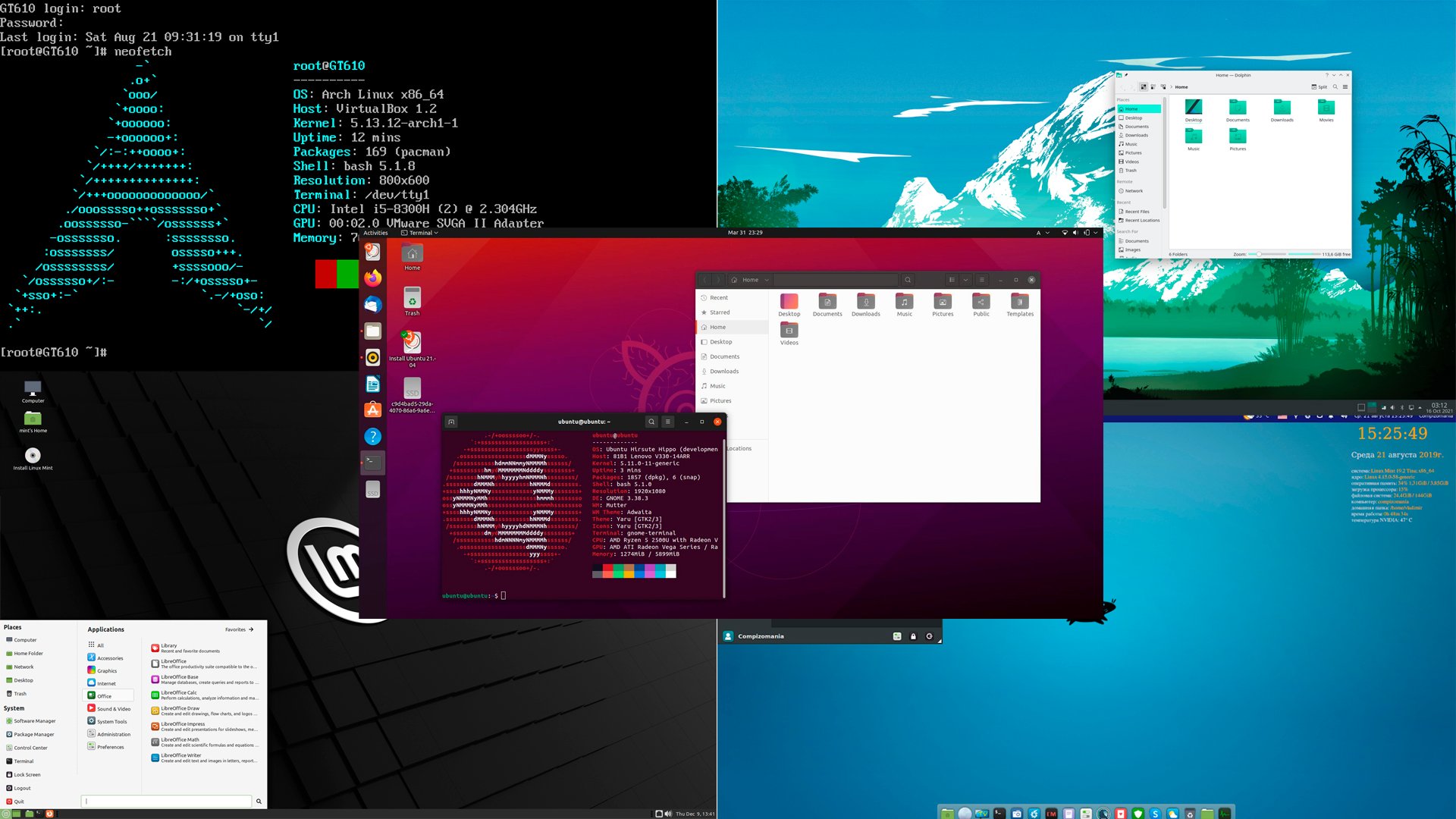Open the Help icon in the Ubuntu dock
This screenshot has width=1456, height=819.
click(372, 437)
